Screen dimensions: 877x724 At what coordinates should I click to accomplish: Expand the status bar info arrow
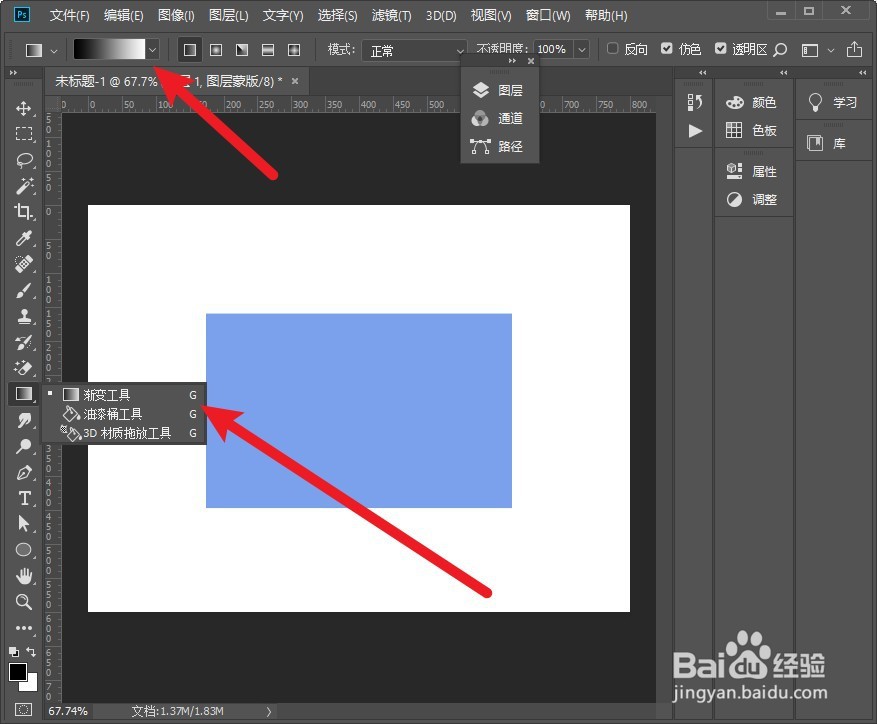click(268, 711)
